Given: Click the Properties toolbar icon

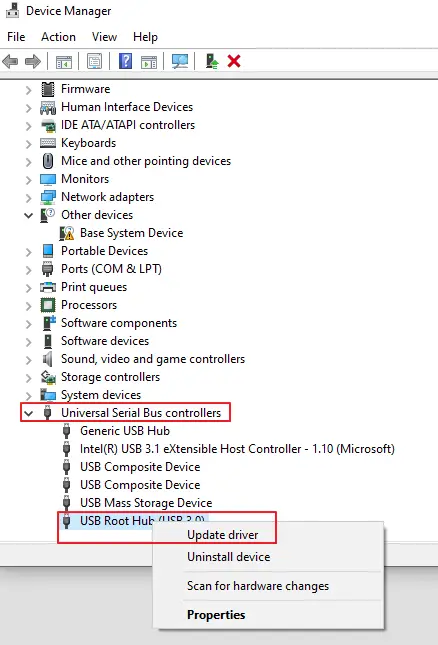Looking at the screenshot, I should click(x=95, y=61).
